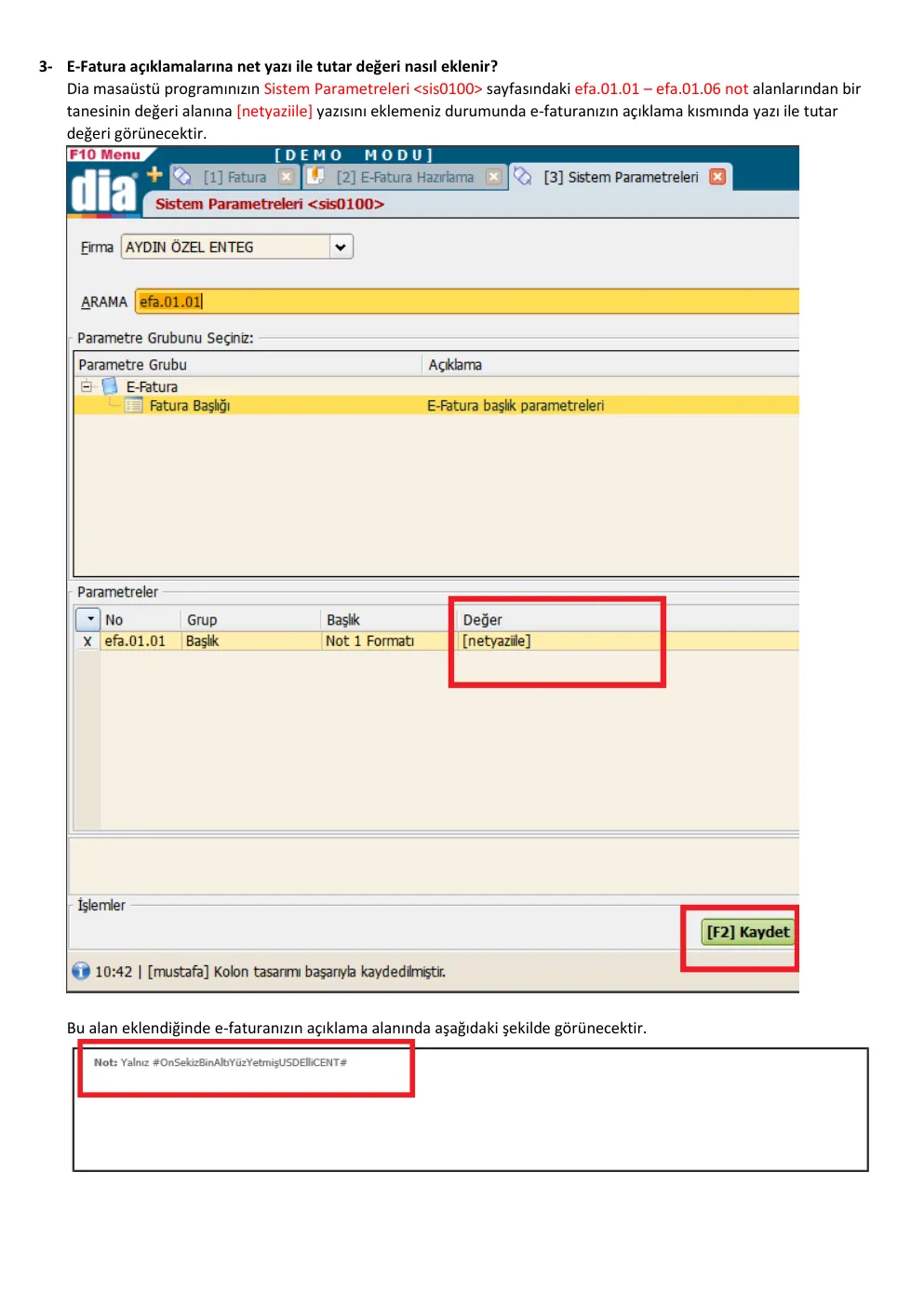The width and height of the screenshot is (924, 1307).
Task: Click 'E-Fatura başlık parametreleri' description
Action: pyautogui.click(x=516, y=405)
